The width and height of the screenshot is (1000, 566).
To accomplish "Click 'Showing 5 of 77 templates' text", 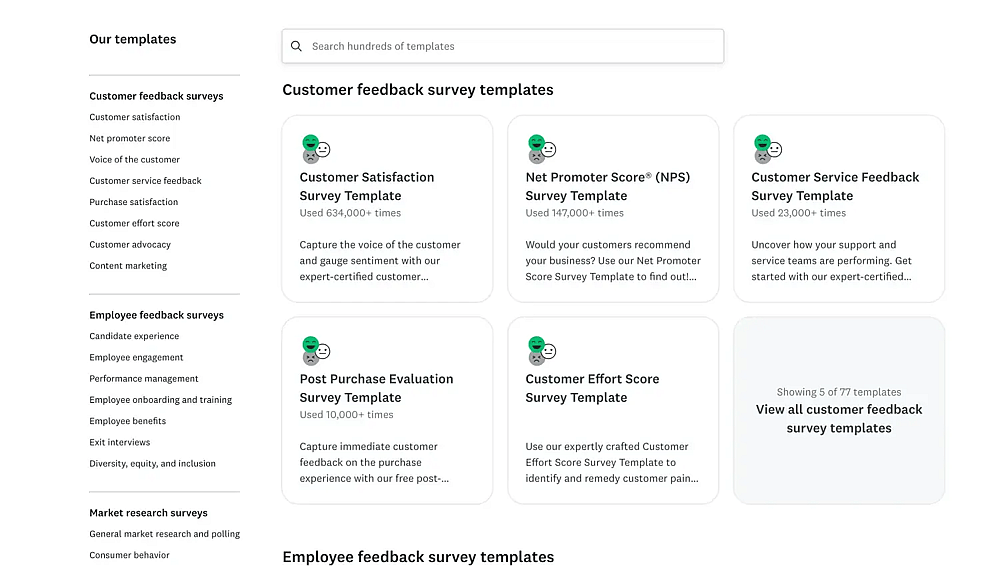I will 839,392.
